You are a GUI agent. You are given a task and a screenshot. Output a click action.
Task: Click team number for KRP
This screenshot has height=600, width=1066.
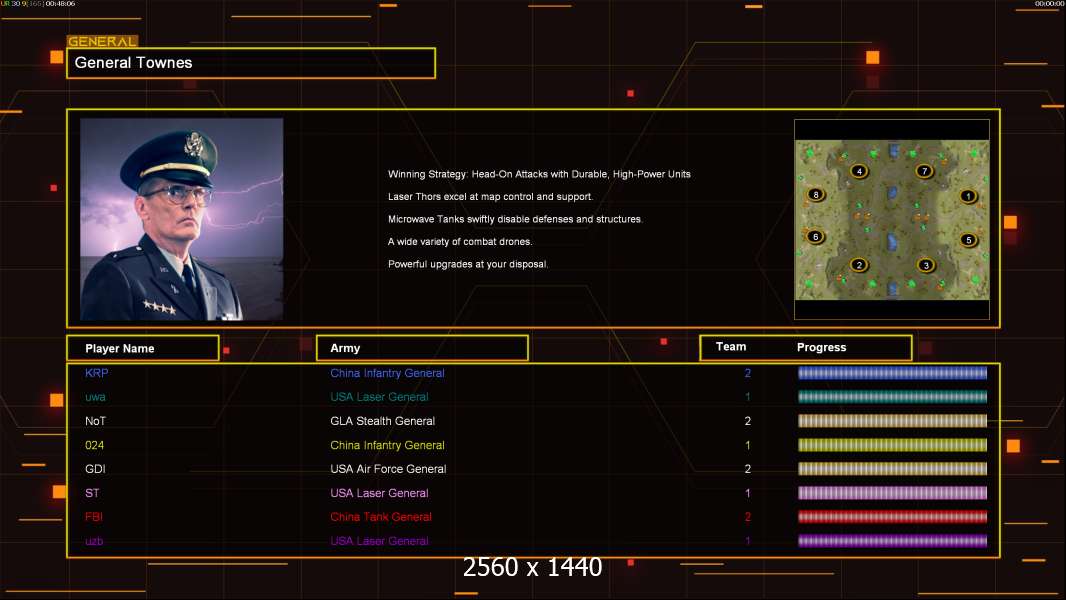[x=748, y=373]
